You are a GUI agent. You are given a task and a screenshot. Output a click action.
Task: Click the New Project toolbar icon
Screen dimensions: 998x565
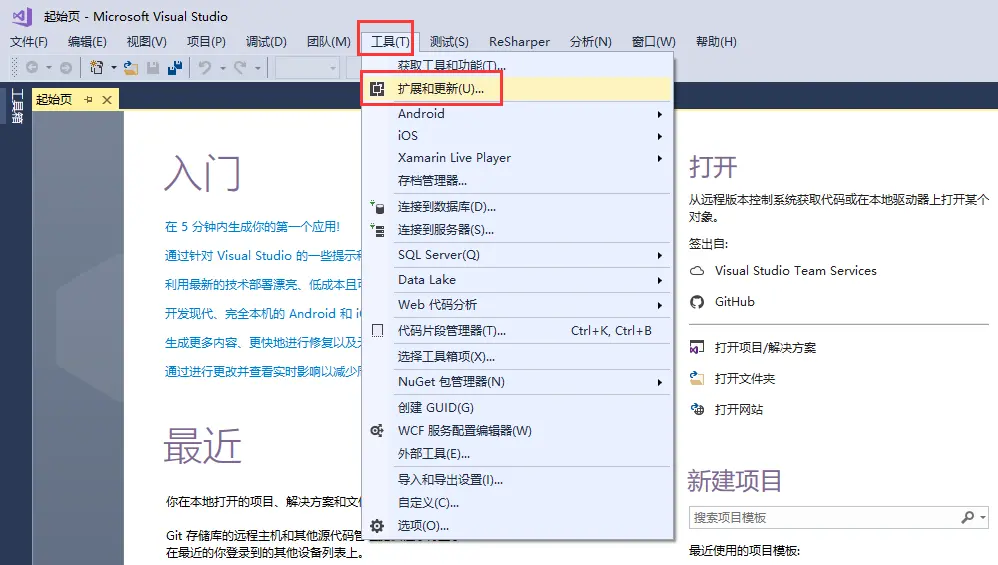pyautogui.click(x=97, y=67)
